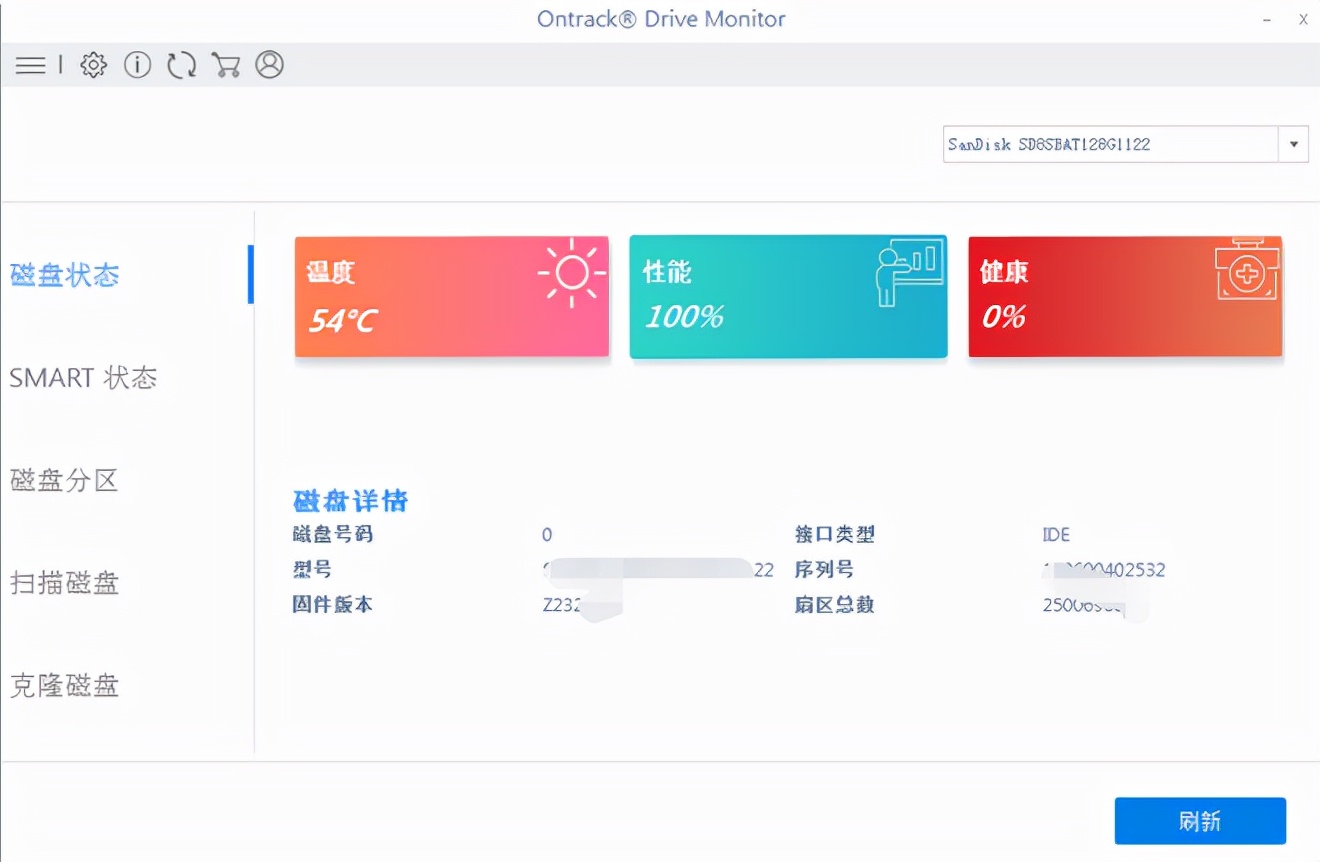Click the refresh/sync icon in the toolbar
The width and height of the screenshot is (1320, 862).
182,64
